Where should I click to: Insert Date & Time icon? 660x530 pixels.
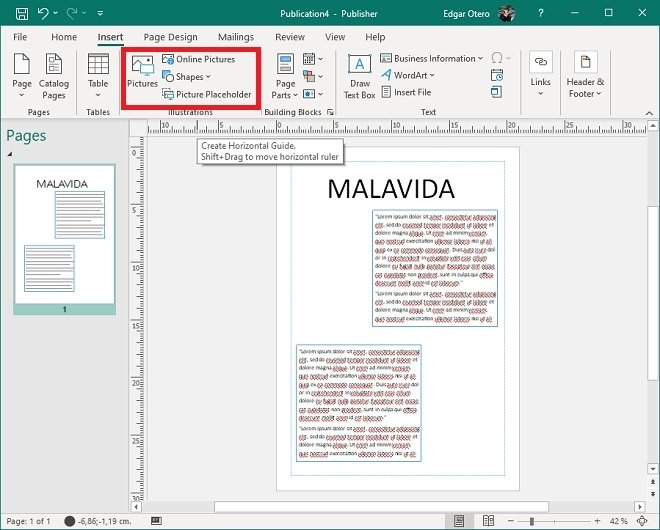pos(497,75)
